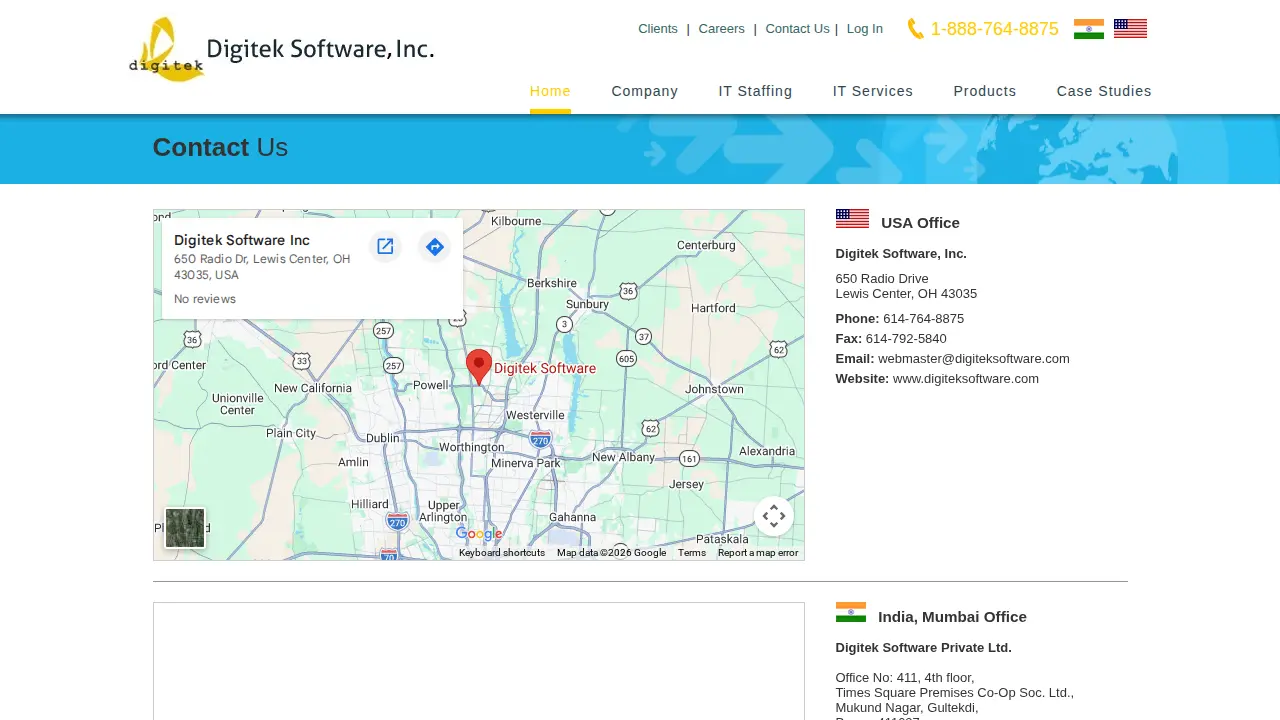This screenshot has height=720, width=1280.
Task: Select the India flag in header
Action: (1089, 29)
